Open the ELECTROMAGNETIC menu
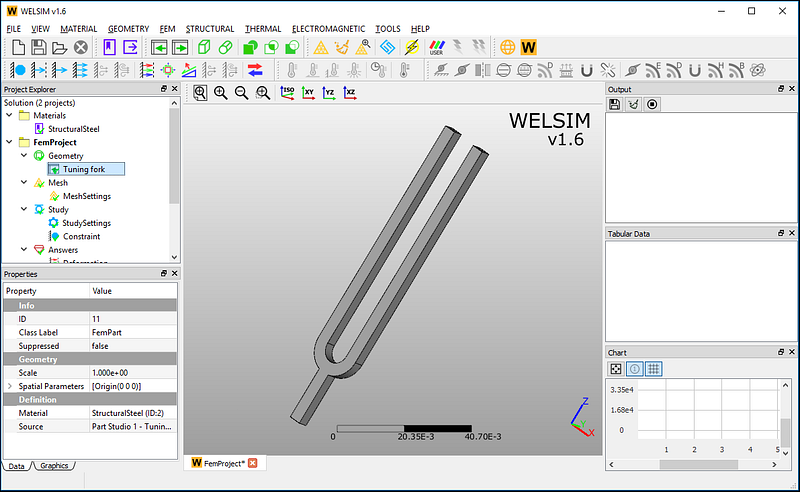The image size is (800, 492). click(329, 29)
